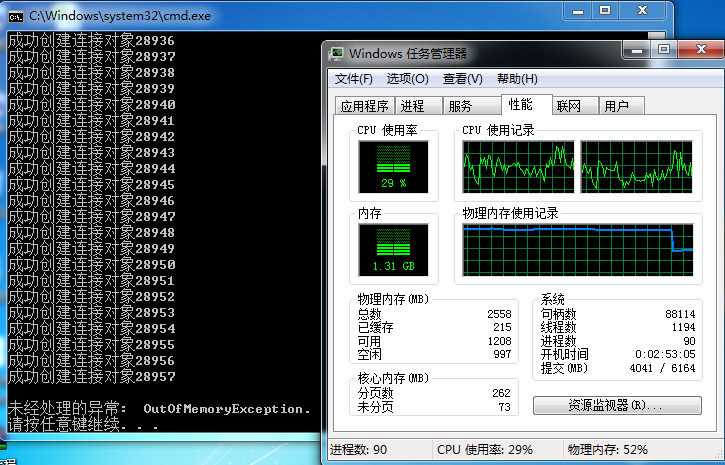Click the physical memory usage history graph
The image size is (725, 465).
(x=578, y=250)
